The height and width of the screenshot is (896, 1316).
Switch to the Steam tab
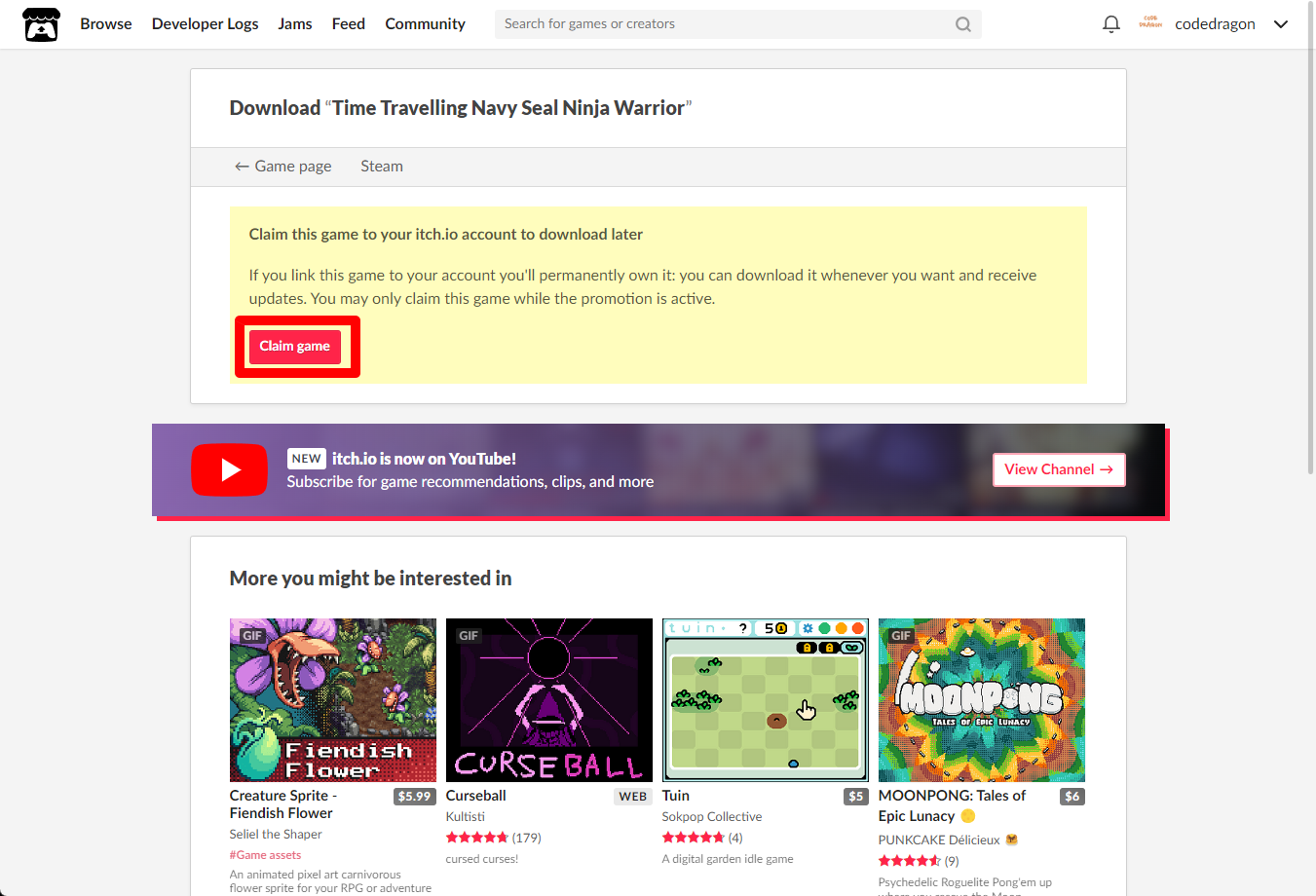click(x=382, y=167)
